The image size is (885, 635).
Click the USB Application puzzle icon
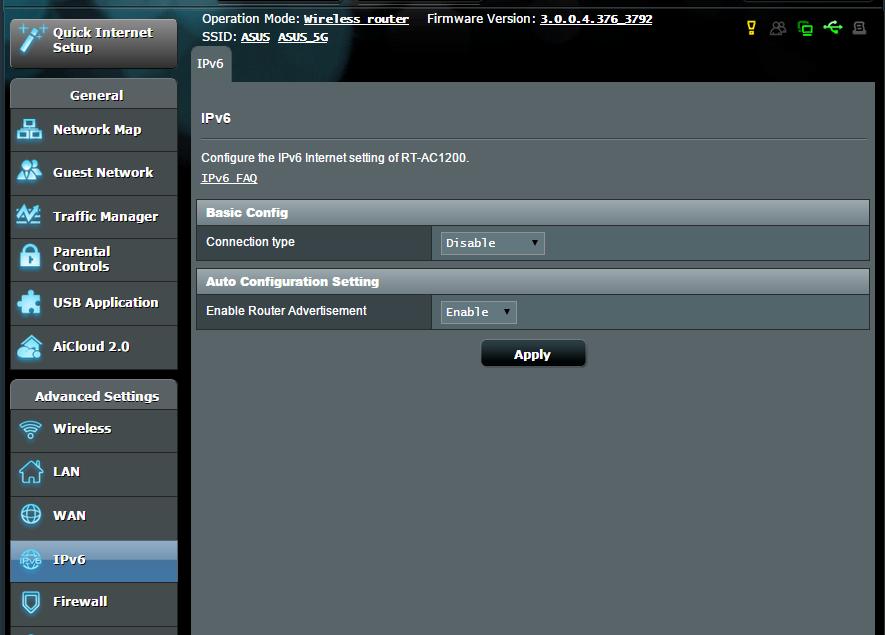[29, 302]
